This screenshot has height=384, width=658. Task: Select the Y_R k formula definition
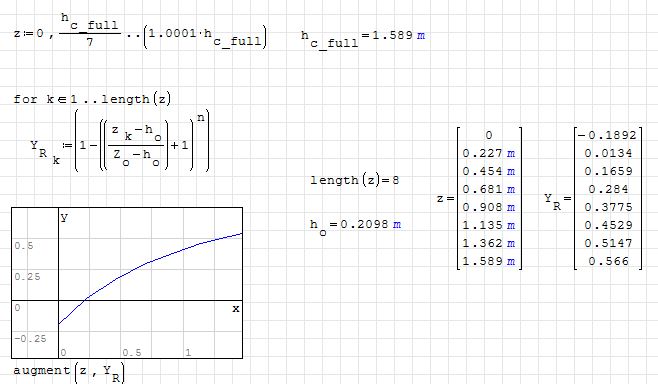[x=120, y=141]
